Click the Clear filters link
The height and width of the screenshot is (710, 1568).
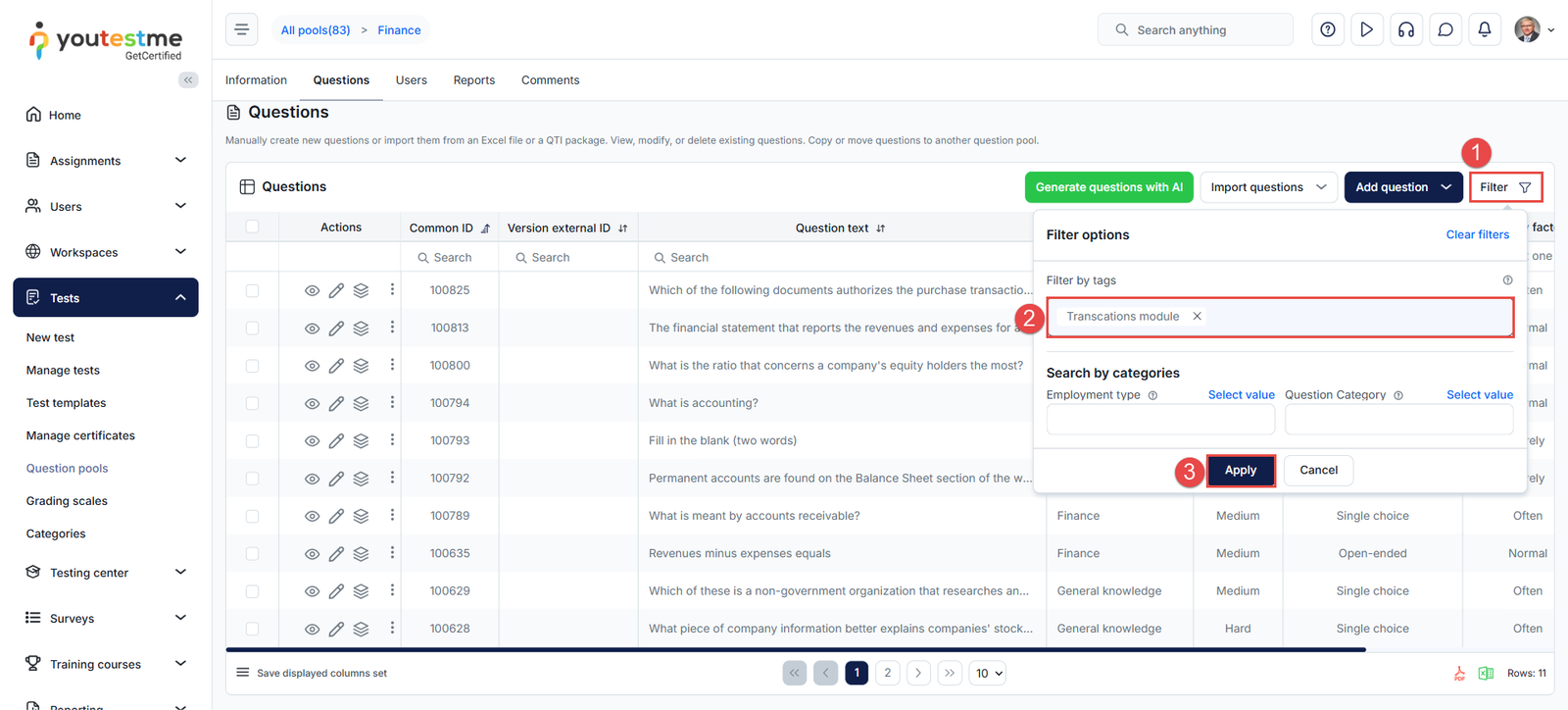(x=1477, y=234)
